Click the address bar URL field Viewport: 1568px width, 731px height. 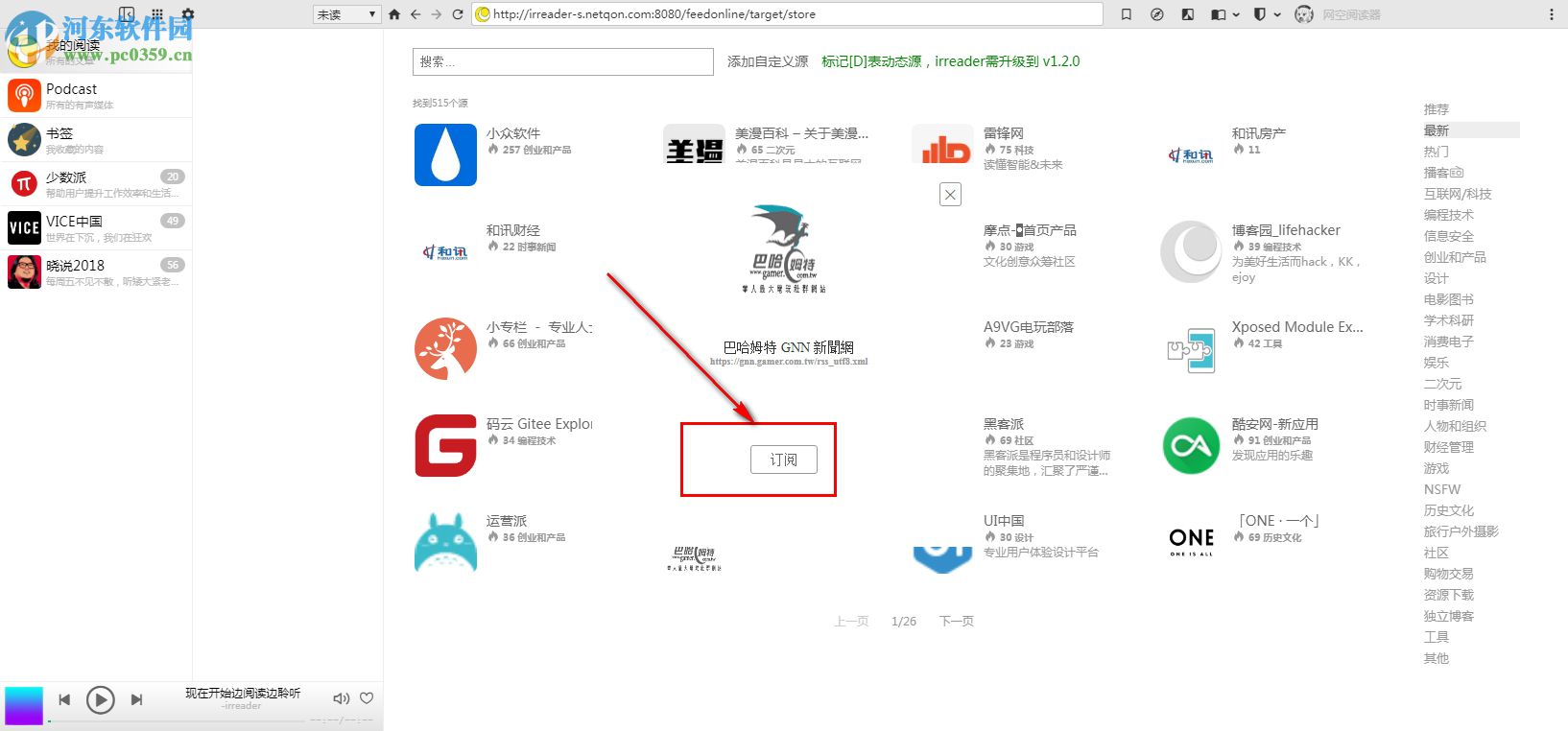(788, 14)
